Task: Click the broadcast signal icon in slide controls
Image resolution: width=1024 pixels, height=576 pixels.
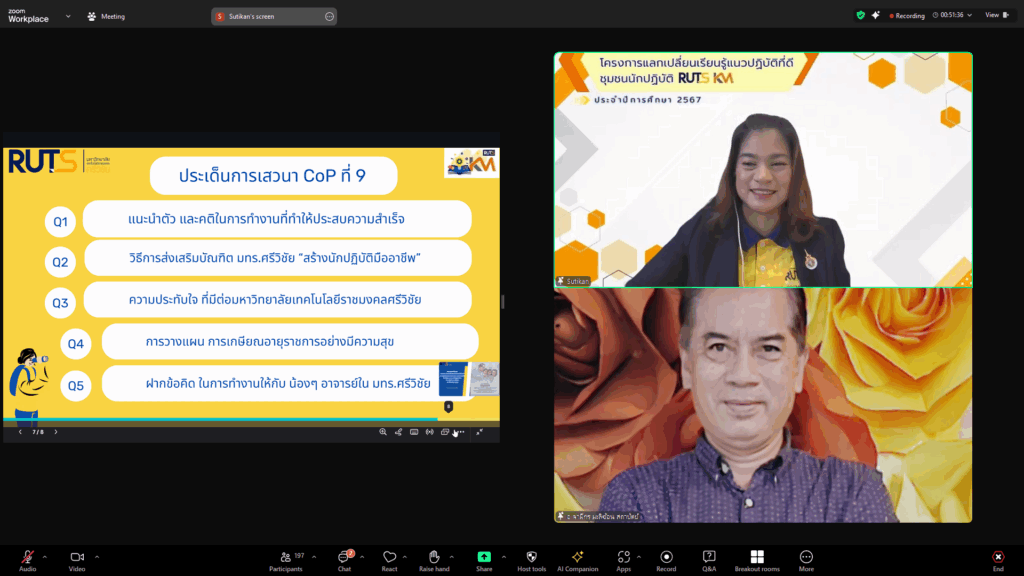Action: [x=430, y=432]
